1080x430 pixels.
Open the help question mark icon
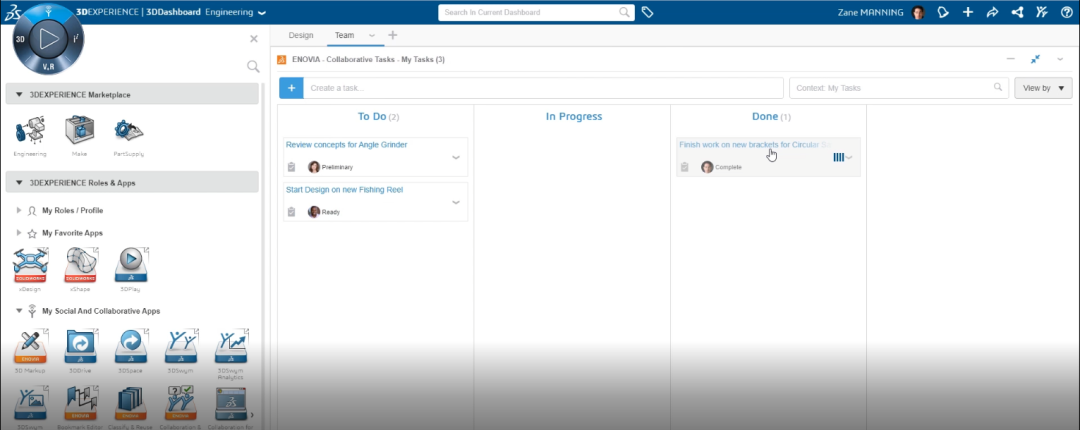pyautogui.click(x=1066, y=12)
